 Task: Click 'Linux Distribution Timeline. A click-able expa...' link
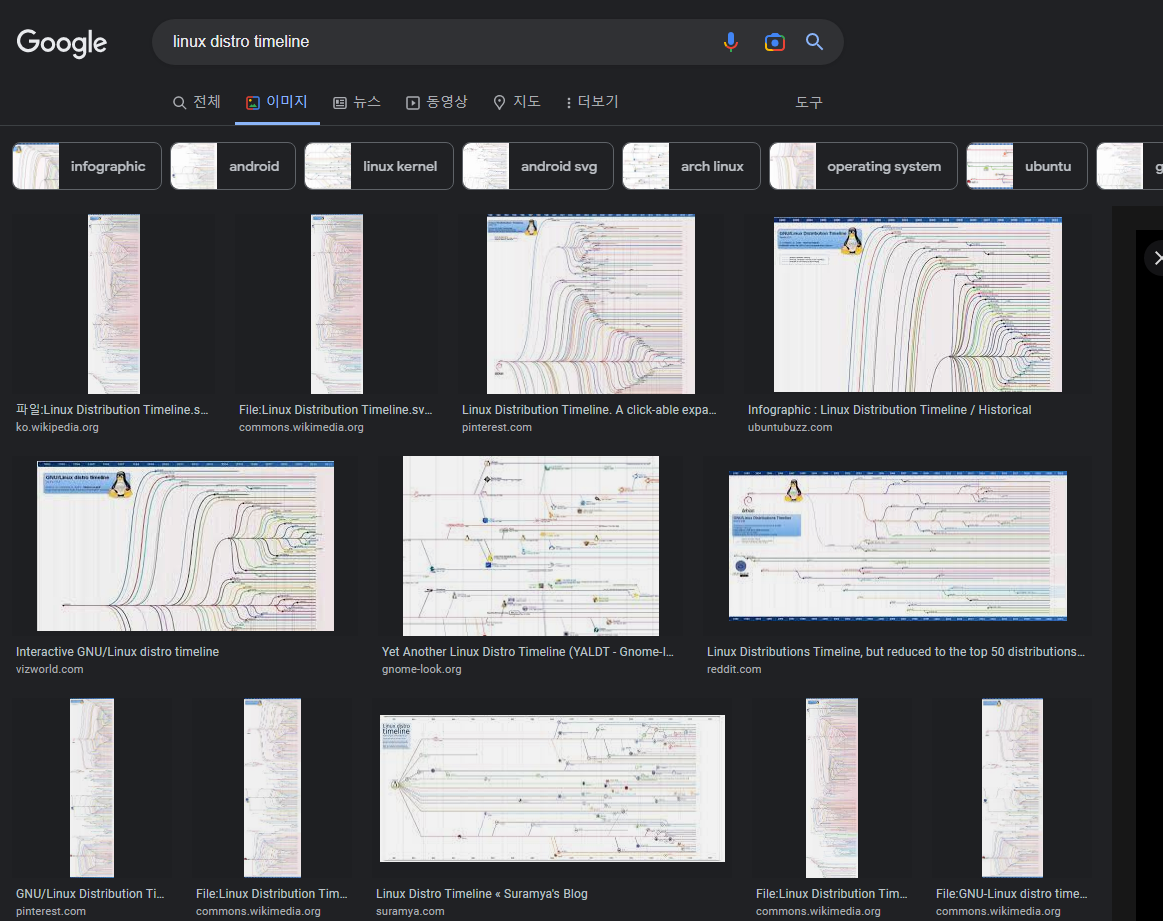[x=589, y=409]
